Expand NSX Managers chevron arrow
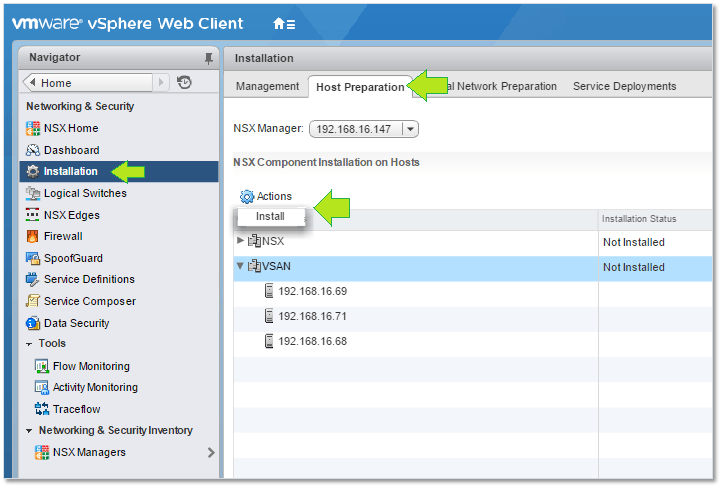Screen dimensions: 722x488 [x=211, y=453]
